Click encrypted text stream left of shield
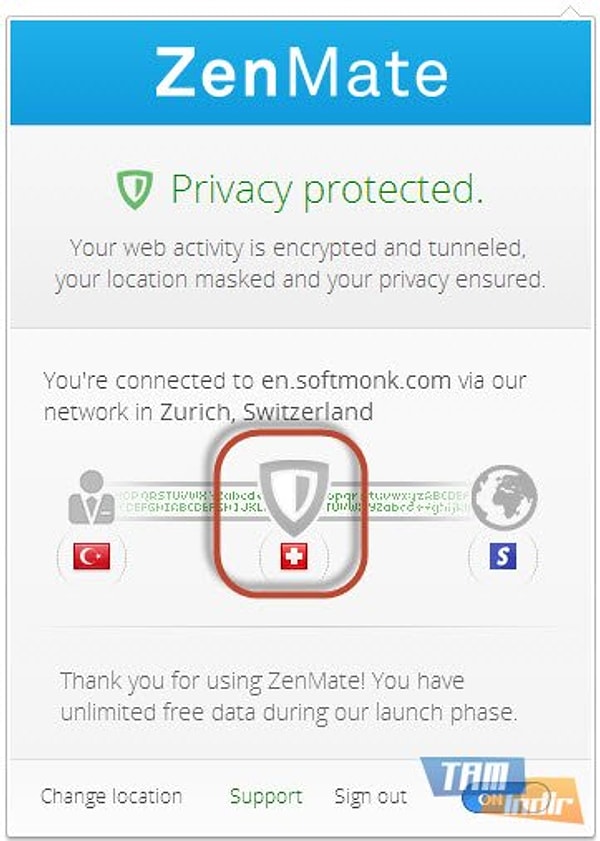This screenshot has height=841, width=600. pos(189,501)
